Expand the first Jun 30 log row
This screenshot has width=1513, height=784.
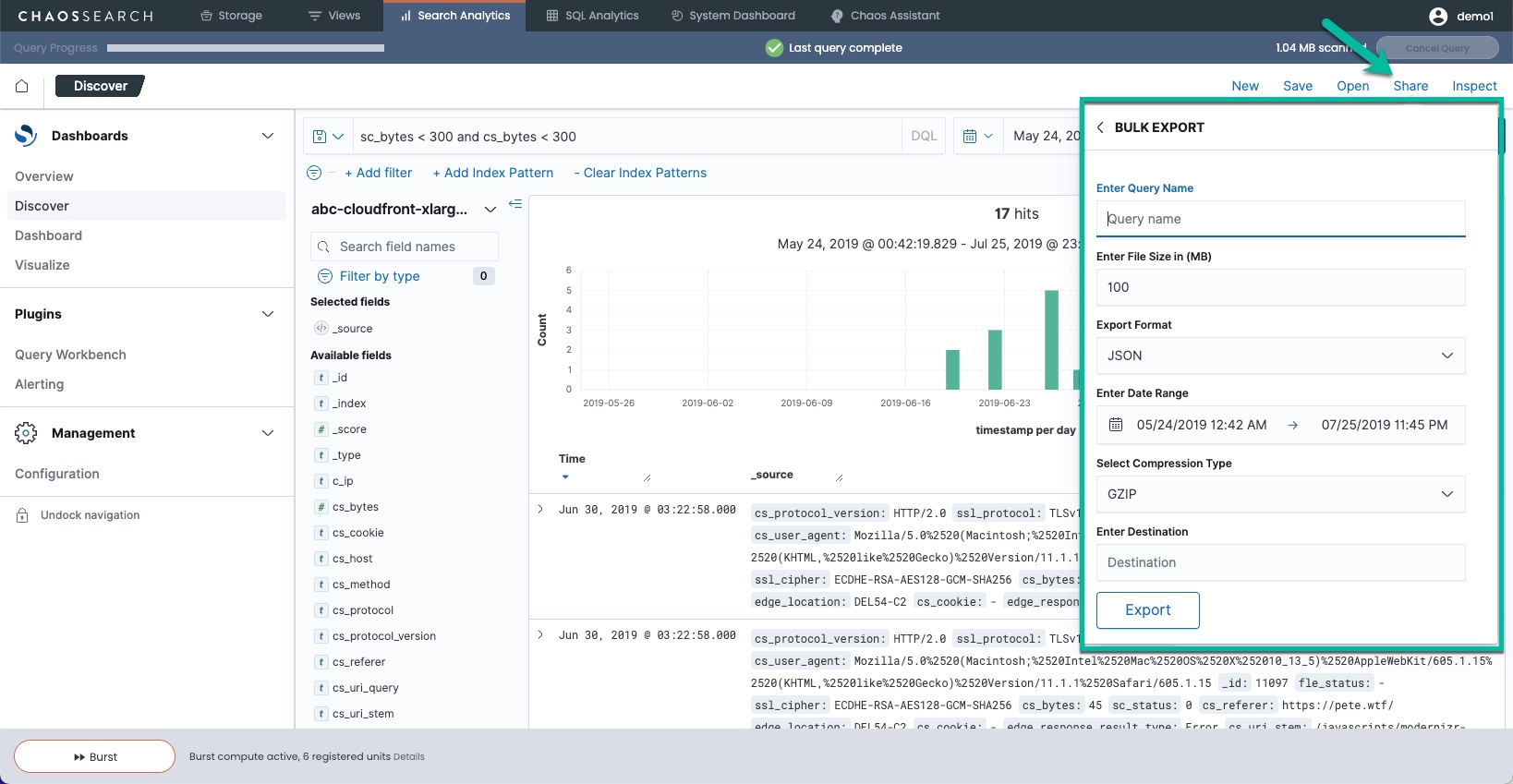(540, 509)
